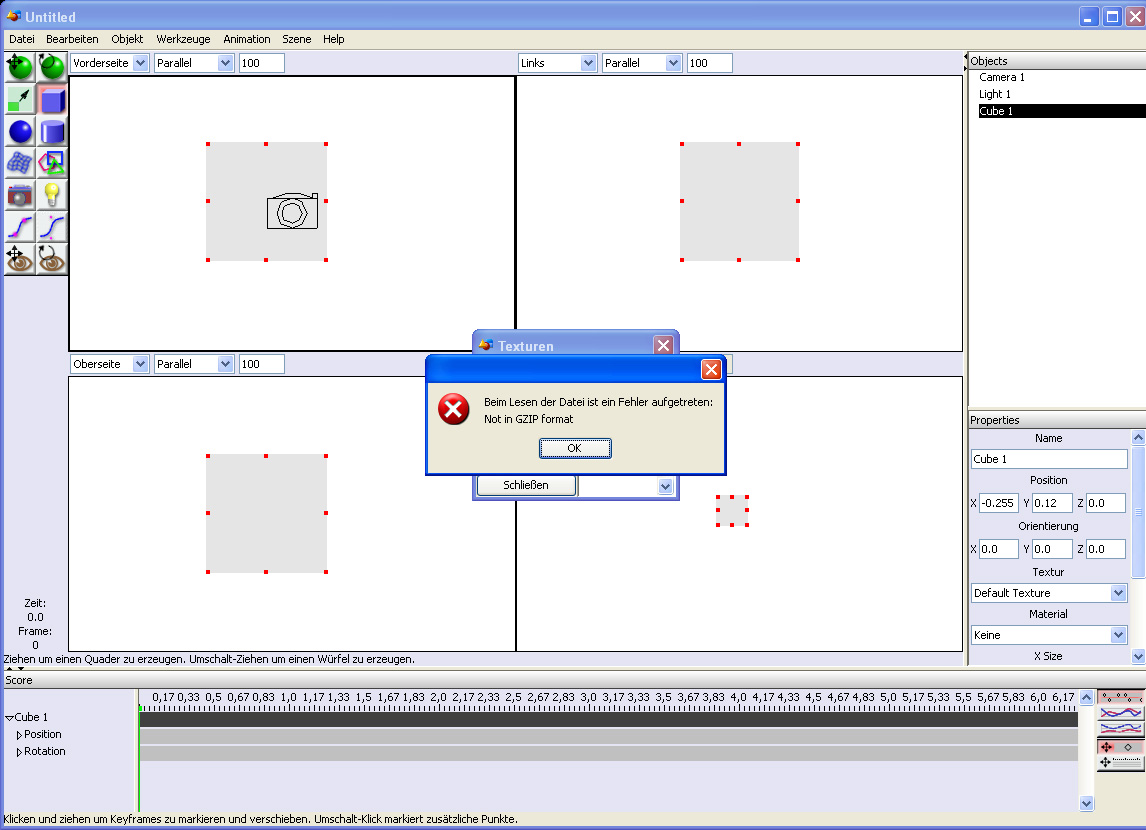
Task: Select the Move viewpoint eye tool
Action: tap(20, 259)
